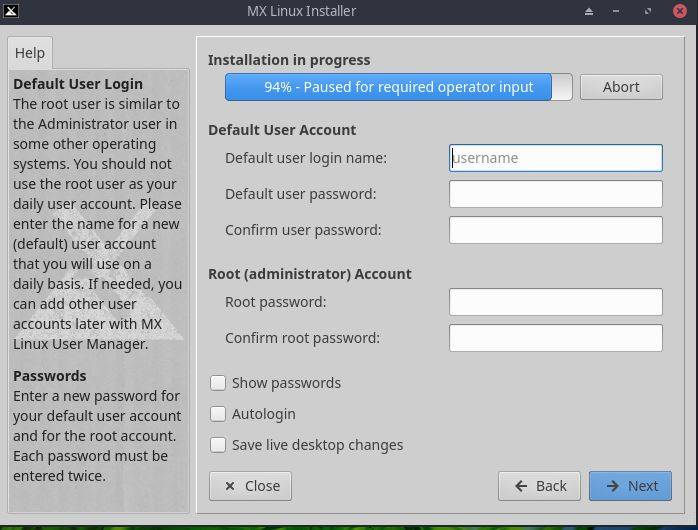
Task: Click the 'Installation in progress' heading
Action: pos(289,60)
